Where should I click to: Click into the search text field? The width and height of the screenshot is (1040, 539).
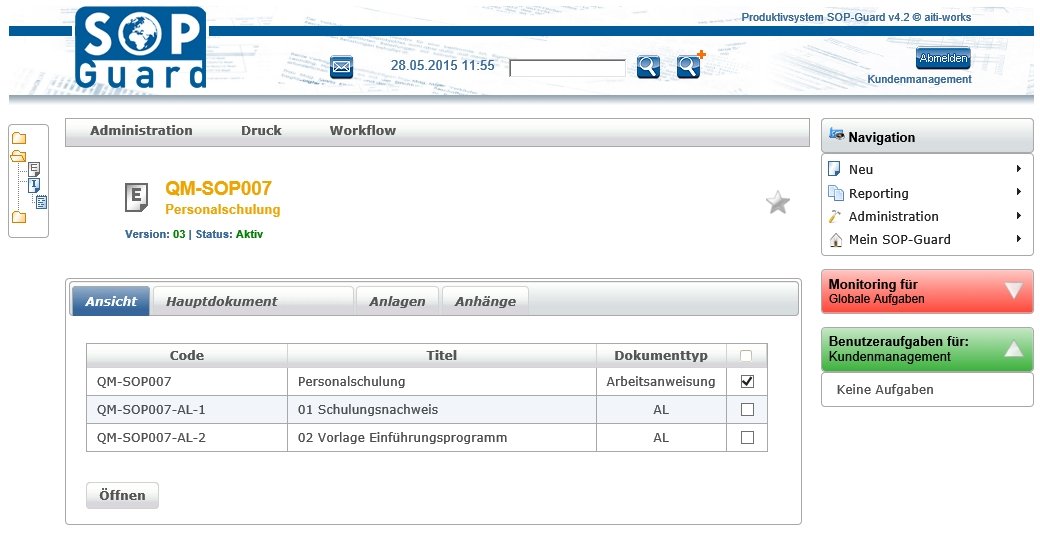coord(568,68)
